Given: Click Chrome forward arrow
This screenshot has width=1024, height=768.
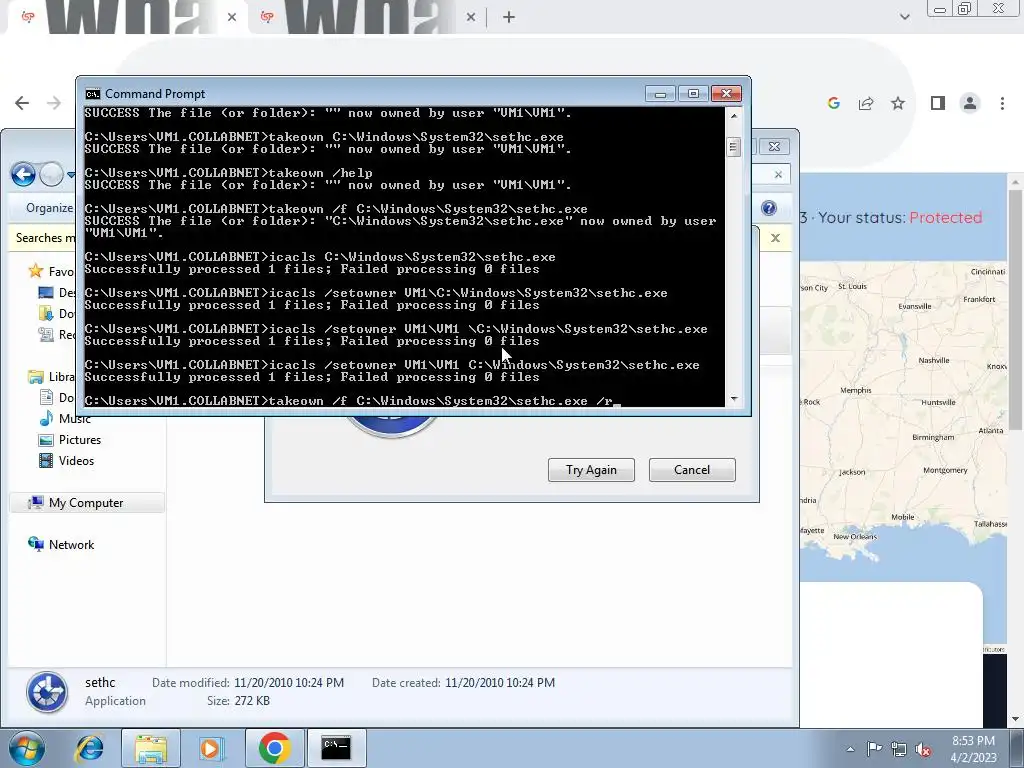Looking at the screenshot, I should 54,103.
